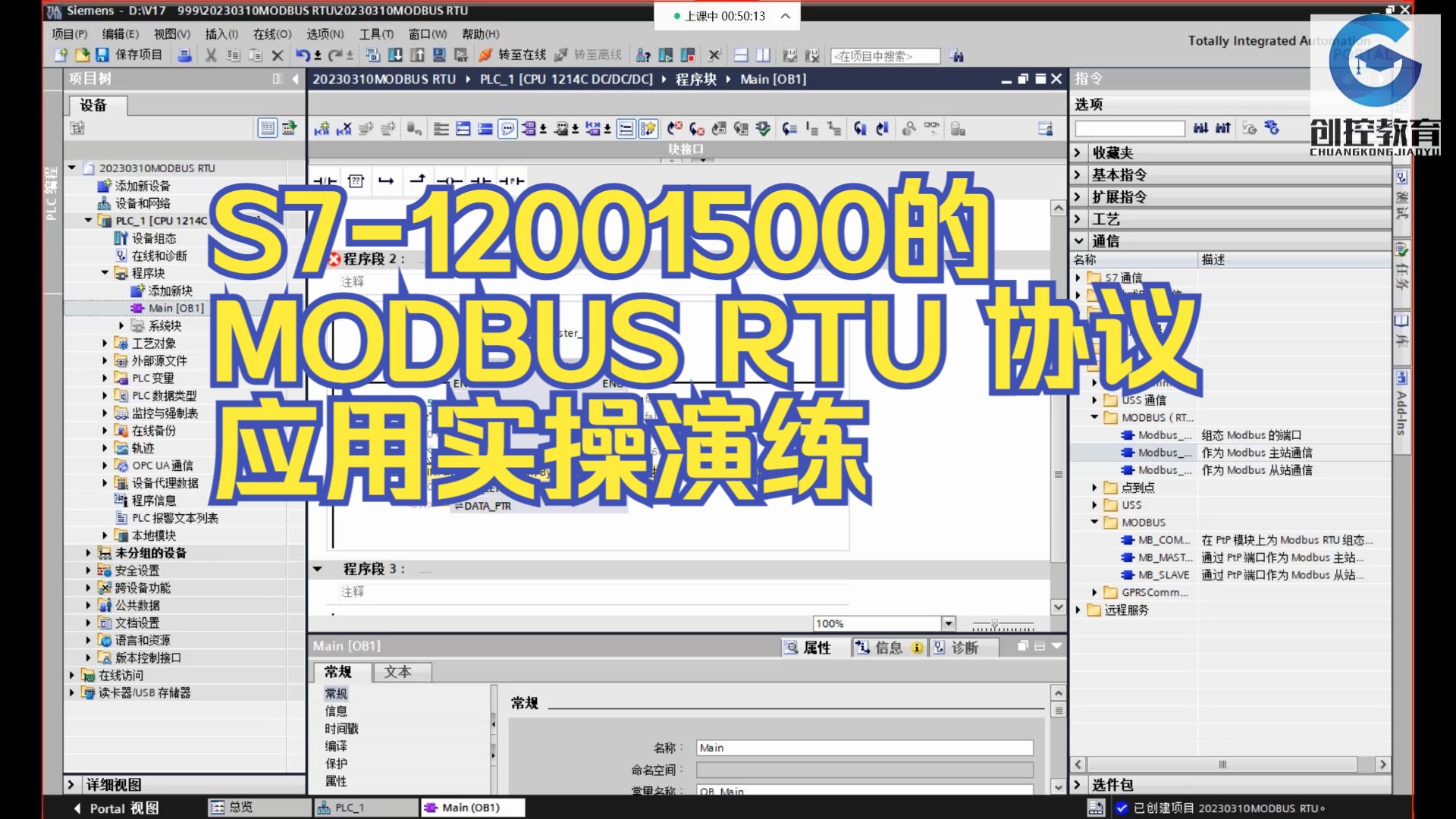Viewport: 1456px width, 819px height.
Task: Expand the 选件包 section
Action: tap(1078, 785)
